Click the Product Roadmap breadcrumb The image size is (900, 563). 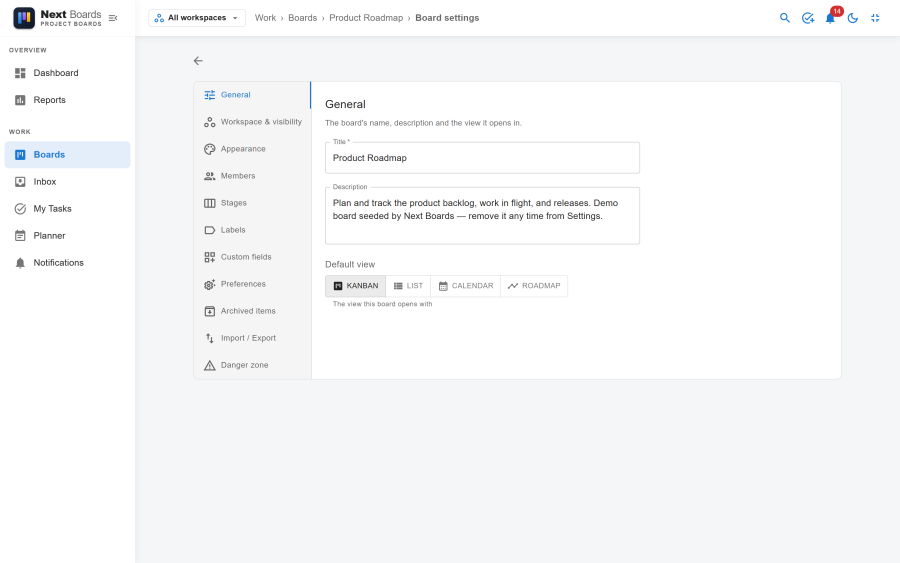(x=366, y=18)
